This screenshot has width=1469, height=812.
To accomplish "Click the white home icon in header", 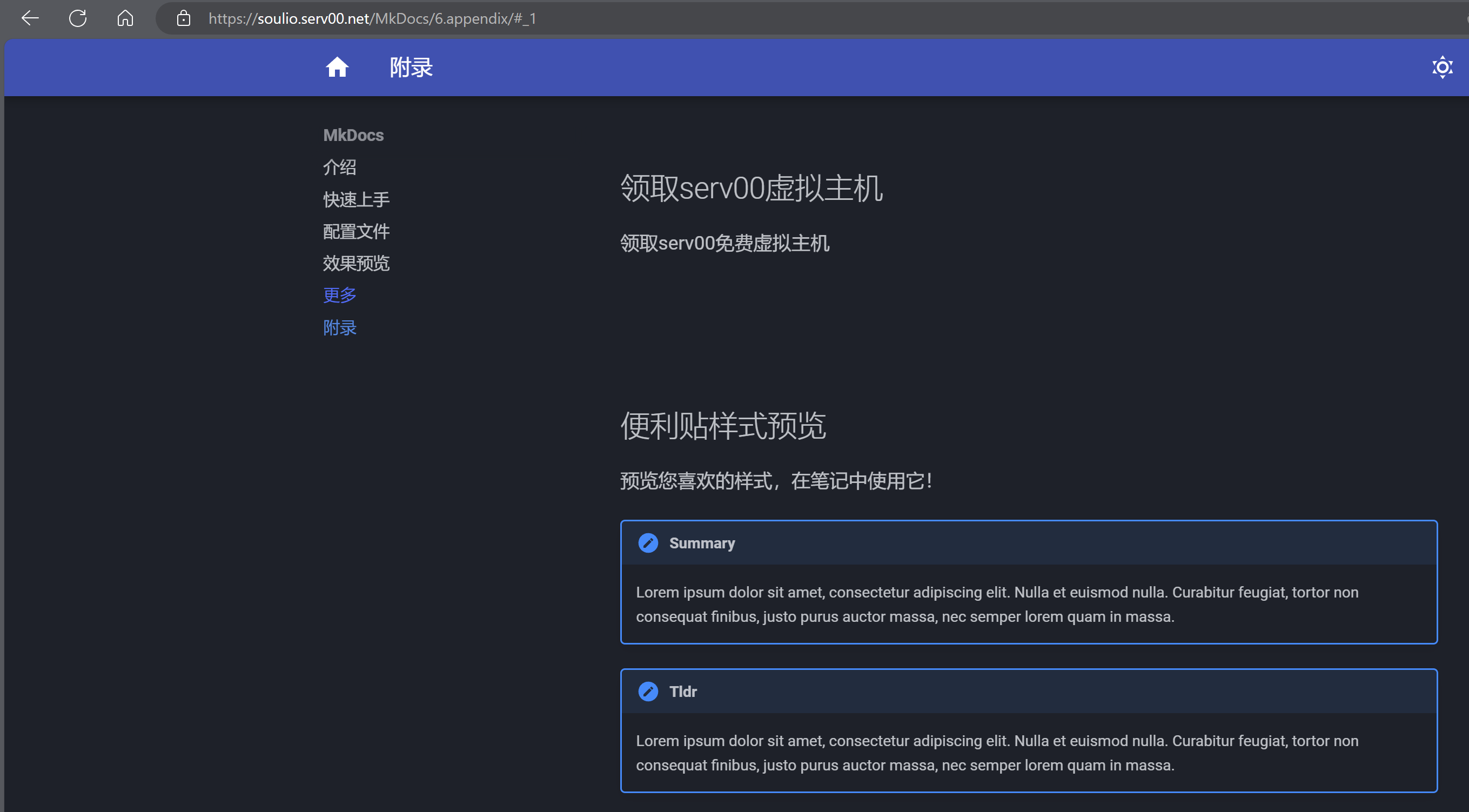I will point(337,68).
